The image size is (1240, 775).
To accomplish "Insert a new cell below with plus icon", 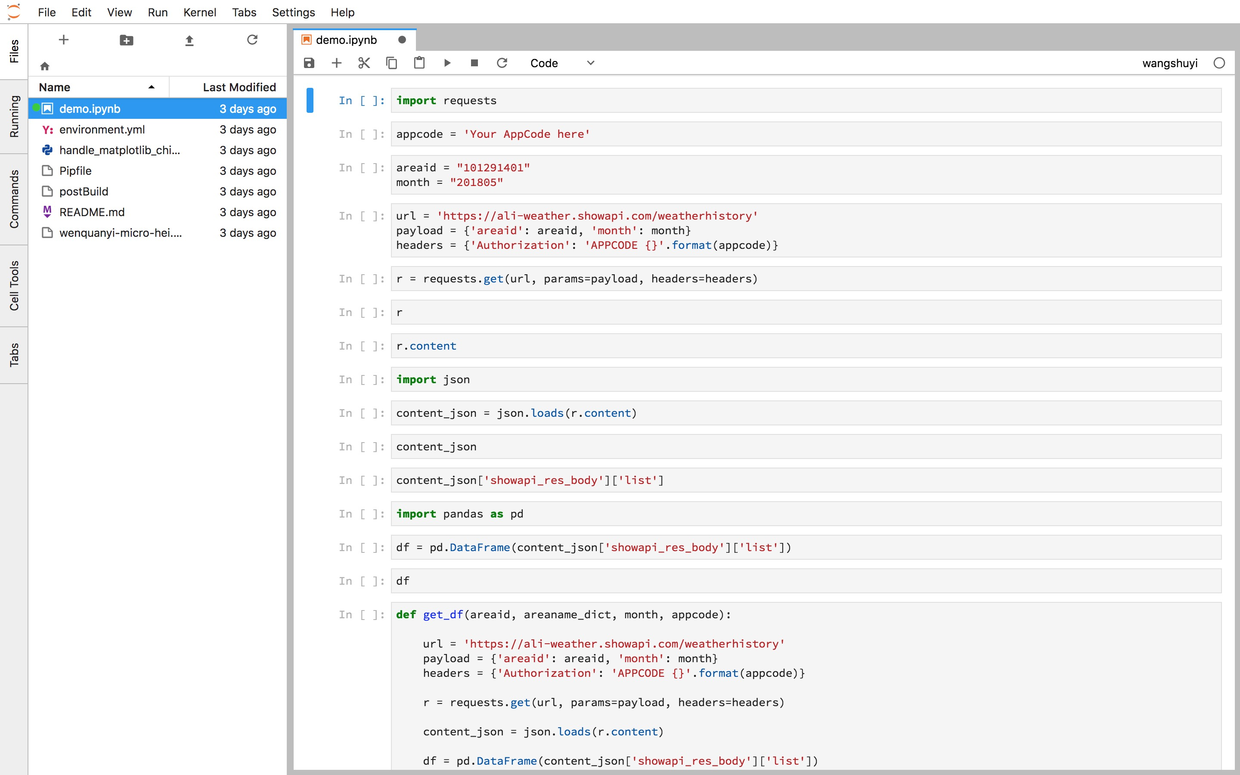I will coord(337,63).
